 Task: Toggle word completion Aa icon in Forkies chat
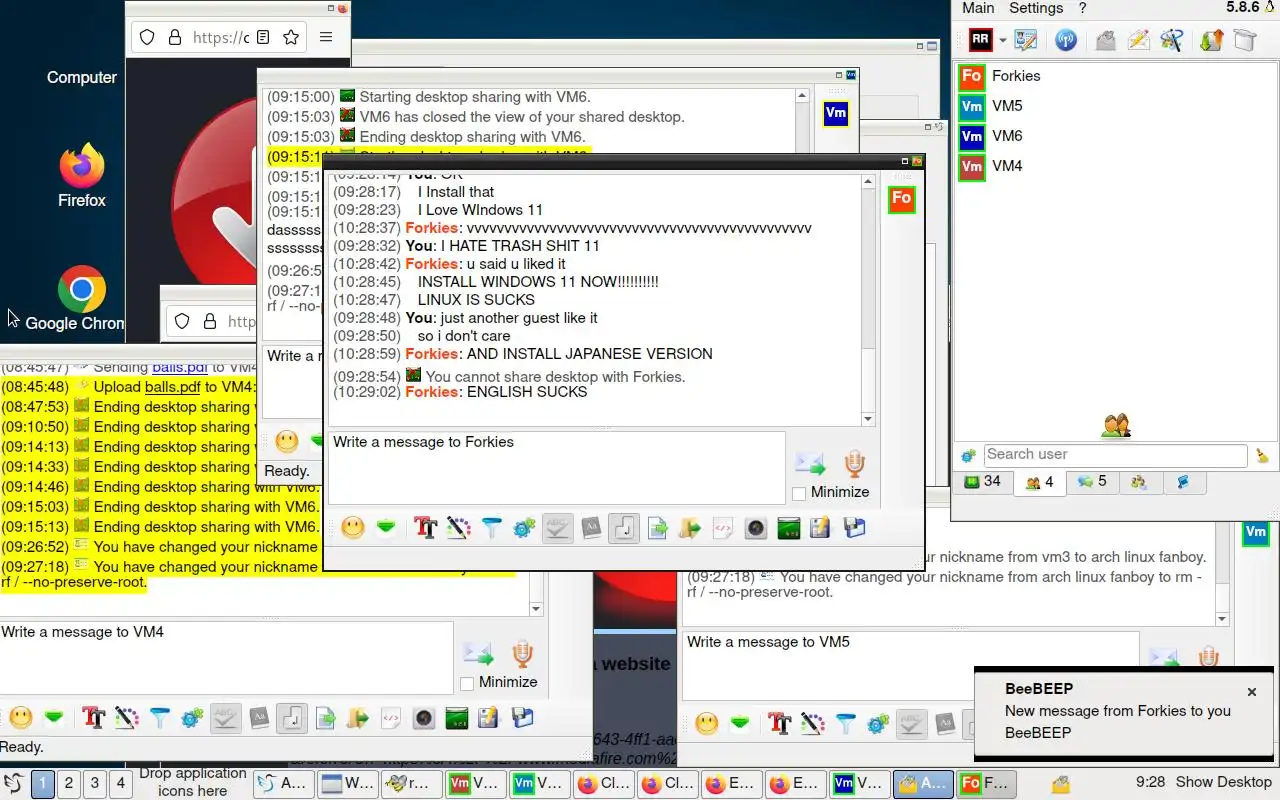coord(591,528)
